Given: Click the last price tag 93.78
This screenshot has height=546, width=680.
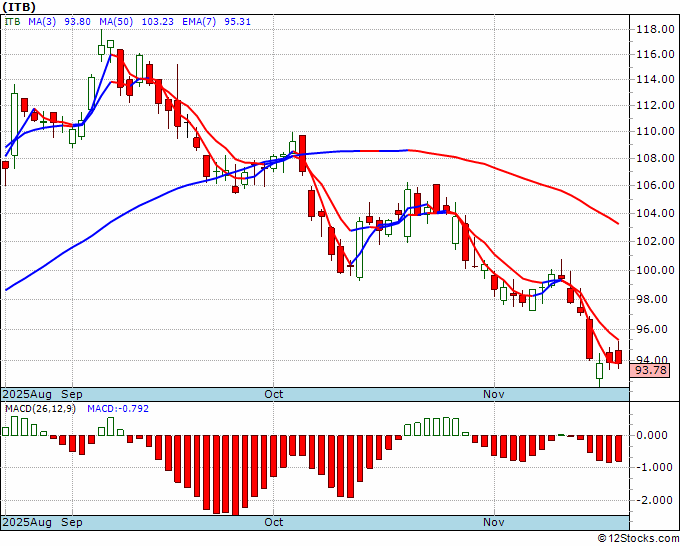Looking at the screenshot, I should point(650,370).
